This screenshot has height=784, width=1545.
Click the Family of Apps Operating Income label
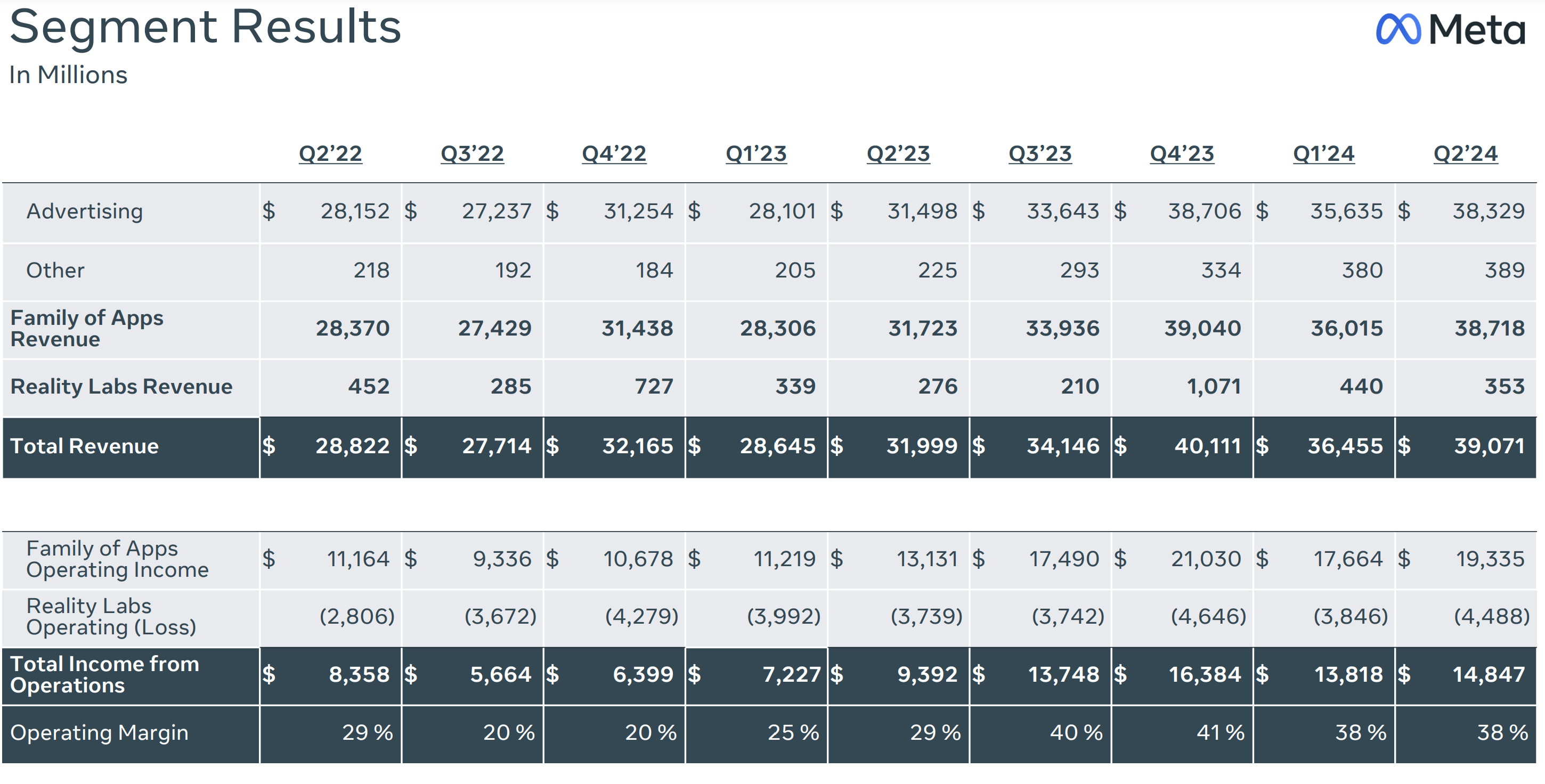click(x=117, y=559)
